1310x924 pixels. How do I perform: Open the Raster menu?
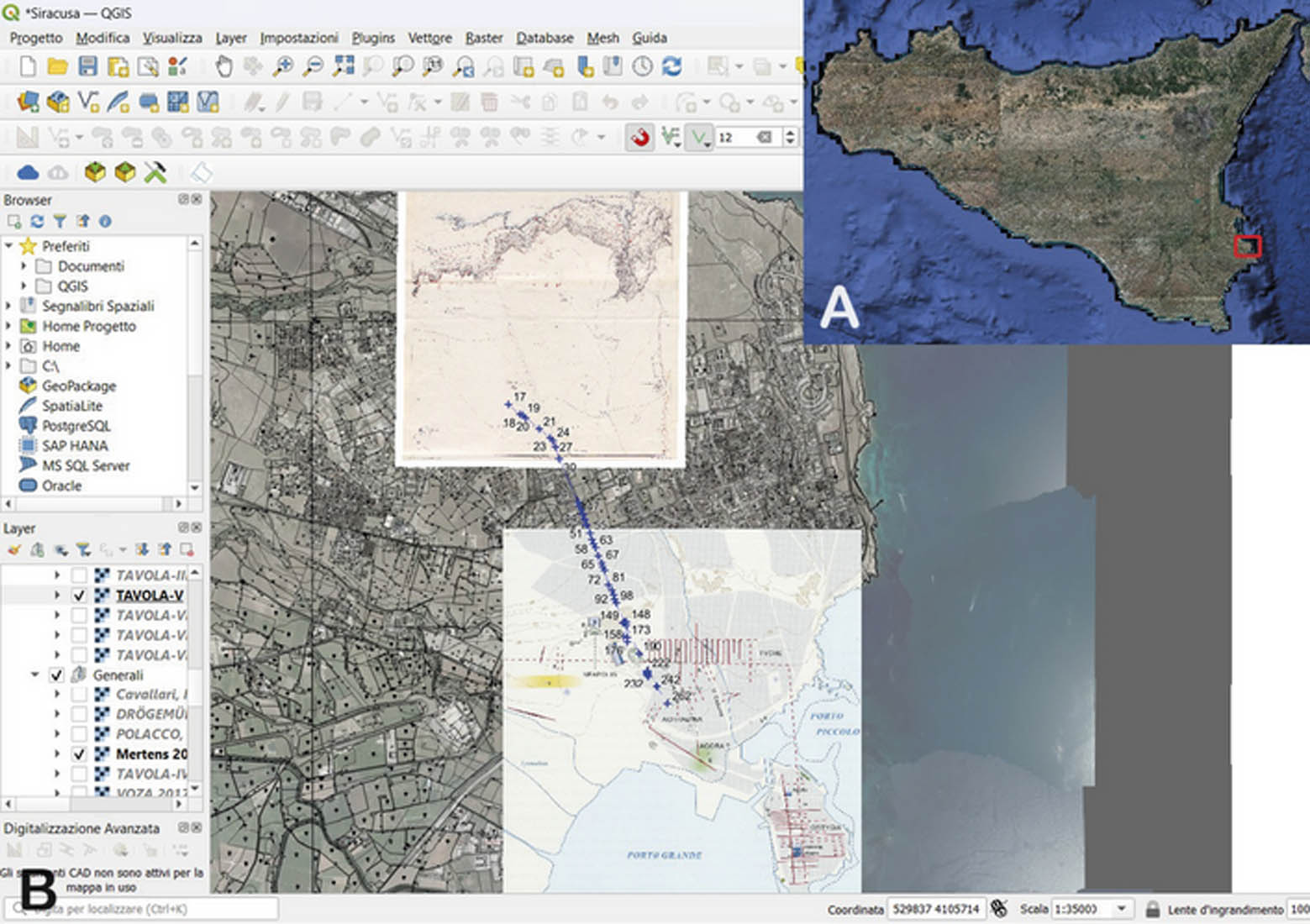point(484,38)
